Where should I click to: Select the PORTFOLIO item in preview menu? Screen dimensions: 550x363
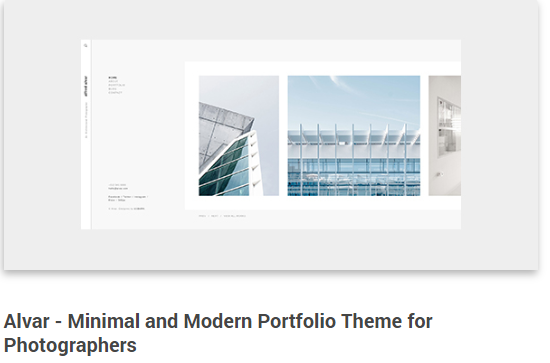tap(116, 85)
